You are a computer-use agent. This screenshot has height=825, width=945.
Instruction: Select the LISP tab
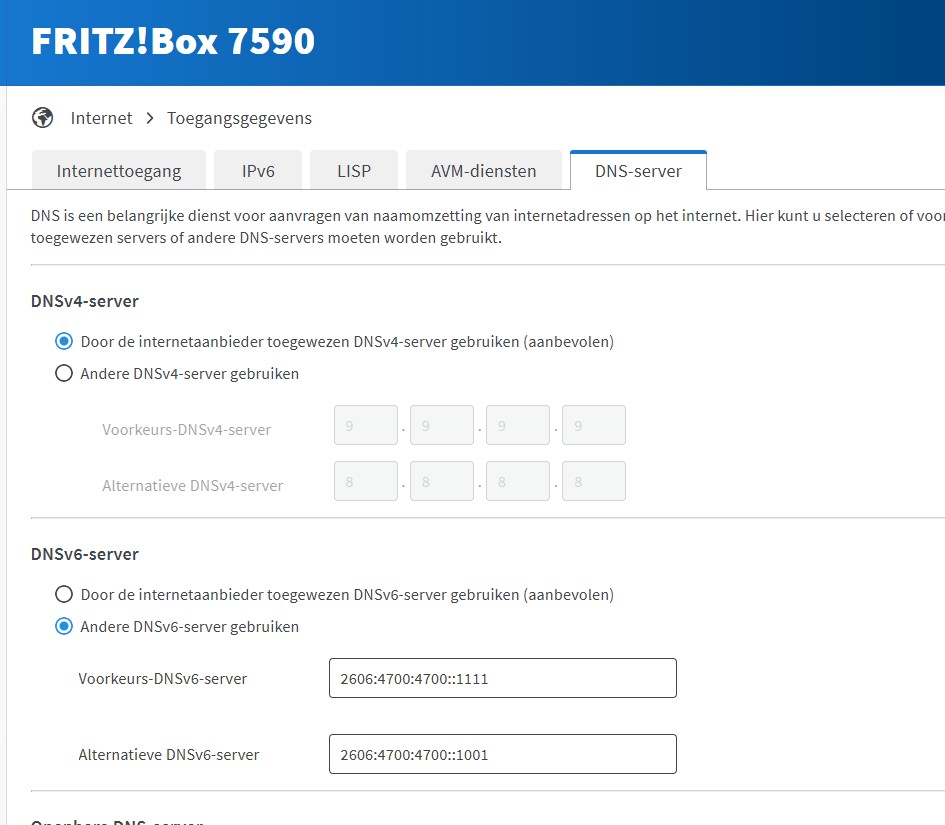(354, 171)
